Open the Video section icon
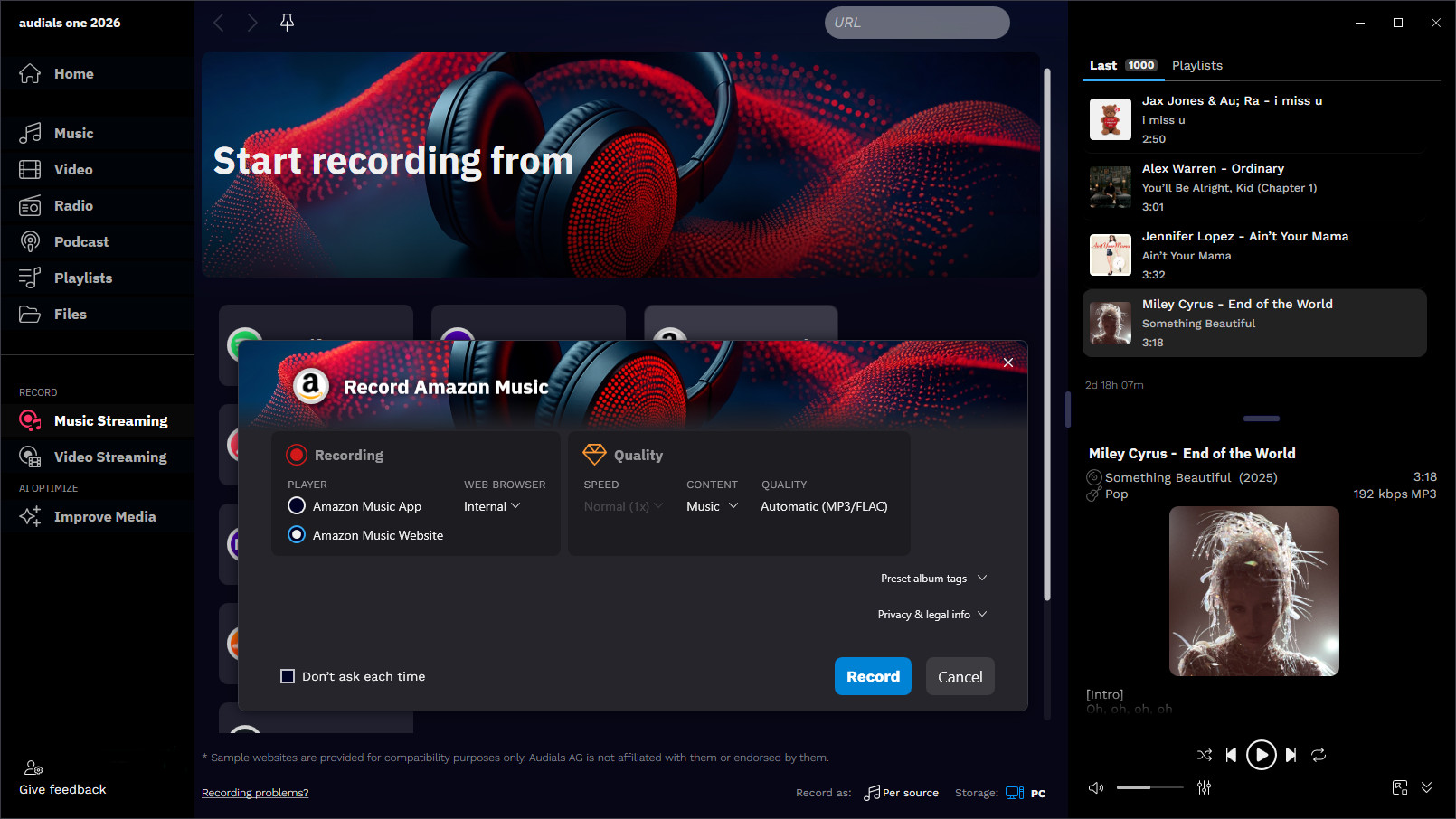The height and width of the screenshot is (819, 1456). pos(30,169)
